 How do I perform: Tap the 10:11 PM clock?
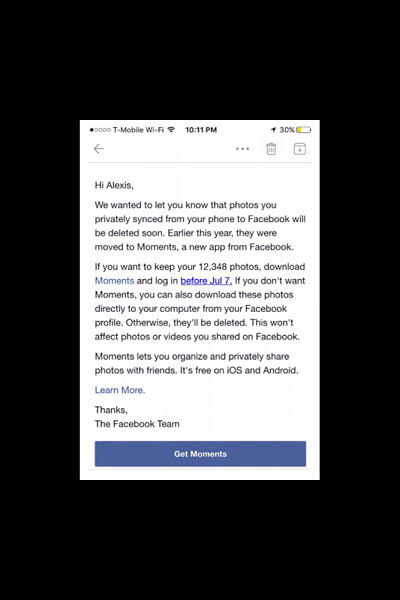[201, 130]
